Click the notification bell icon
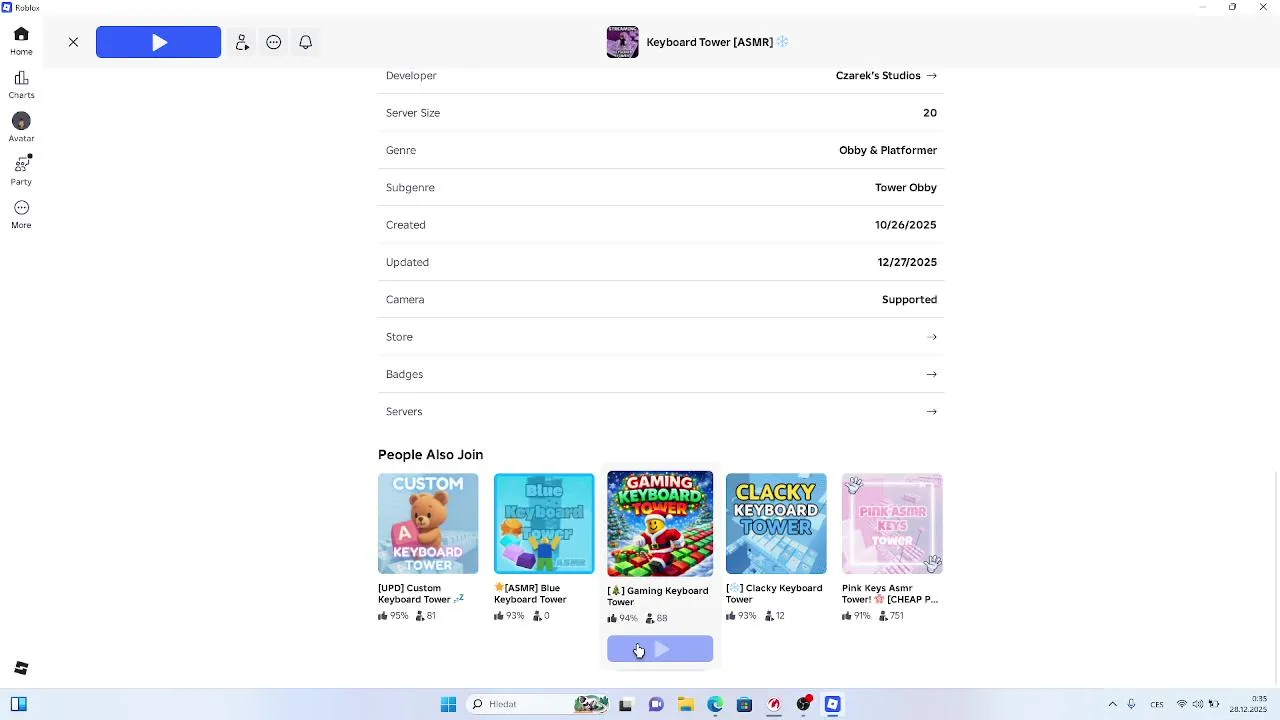Image resolution: width=1280 pixels, height=720 pixels. 306,42
